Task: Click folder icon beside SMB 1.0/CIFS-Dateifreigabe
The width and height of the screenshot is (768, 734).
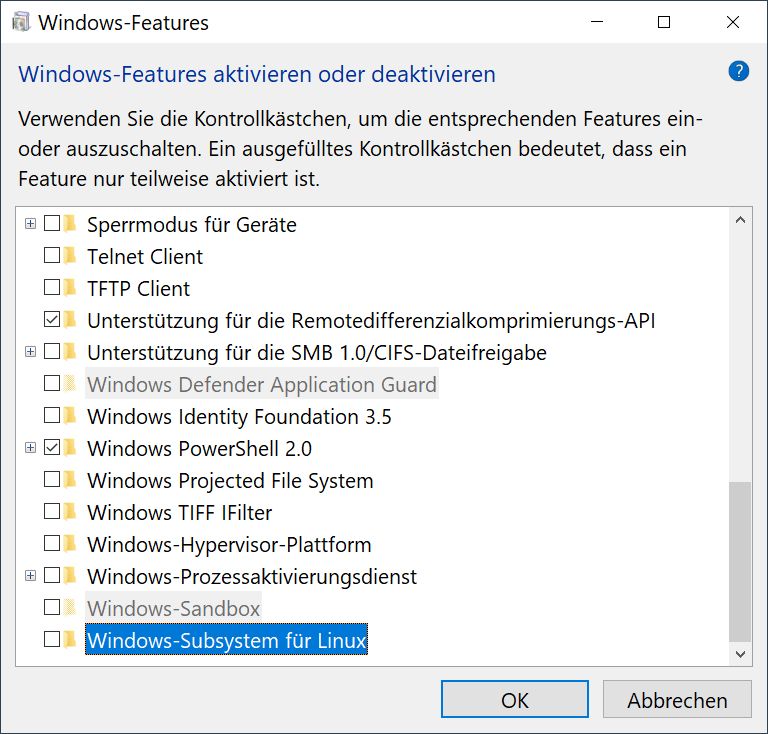Action: [70, 352]
